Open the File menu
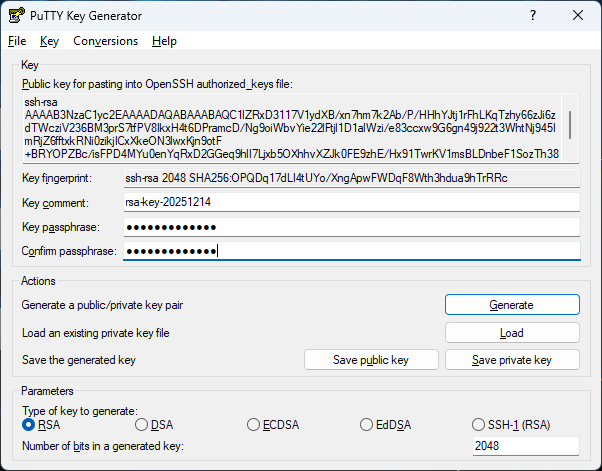Screen dimensions: 602x471 (x=17, y=41)
